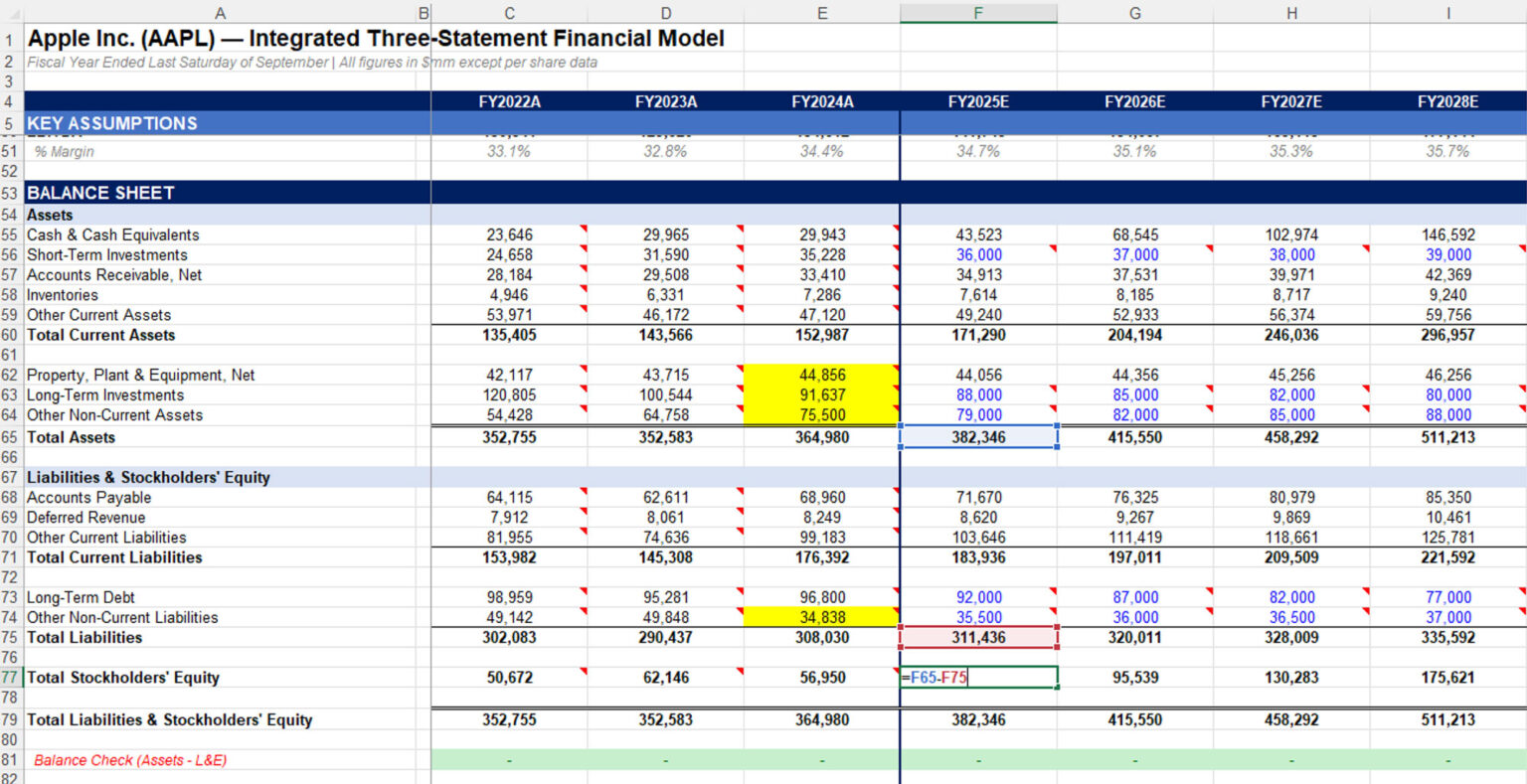Select the column F header
The height and width of the screenshot is (784, 1527).
pos(978,13)
